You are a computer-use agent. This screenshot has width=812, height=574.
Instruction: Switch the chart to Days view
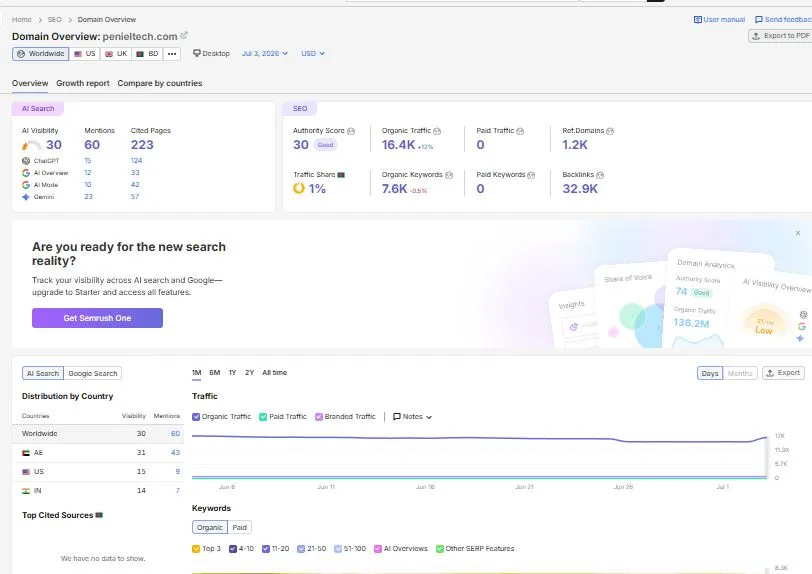[x=710, y=373]
